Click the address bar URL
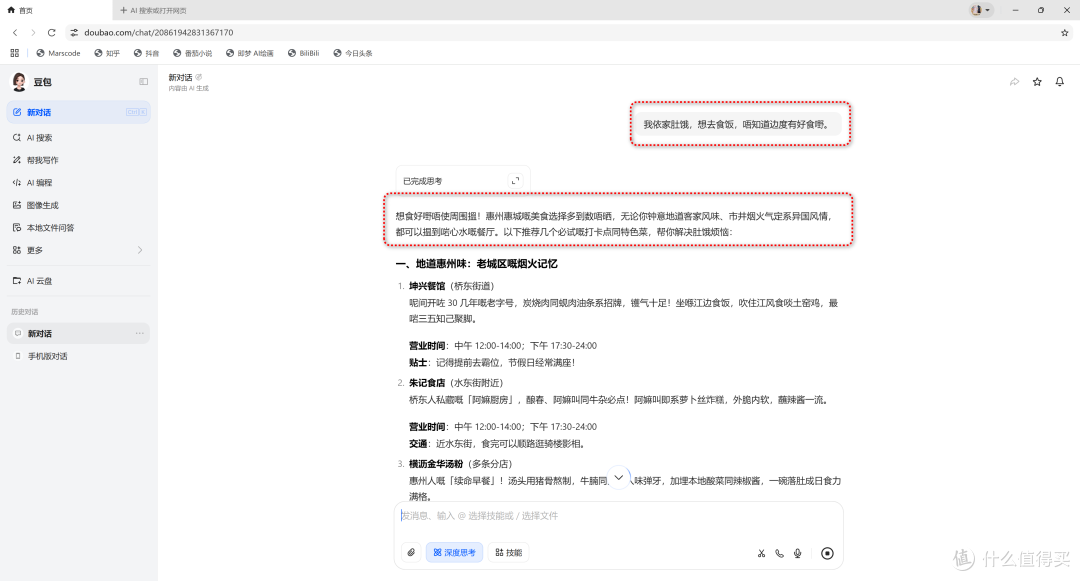The image size is (1080, 581). (158, 32)
